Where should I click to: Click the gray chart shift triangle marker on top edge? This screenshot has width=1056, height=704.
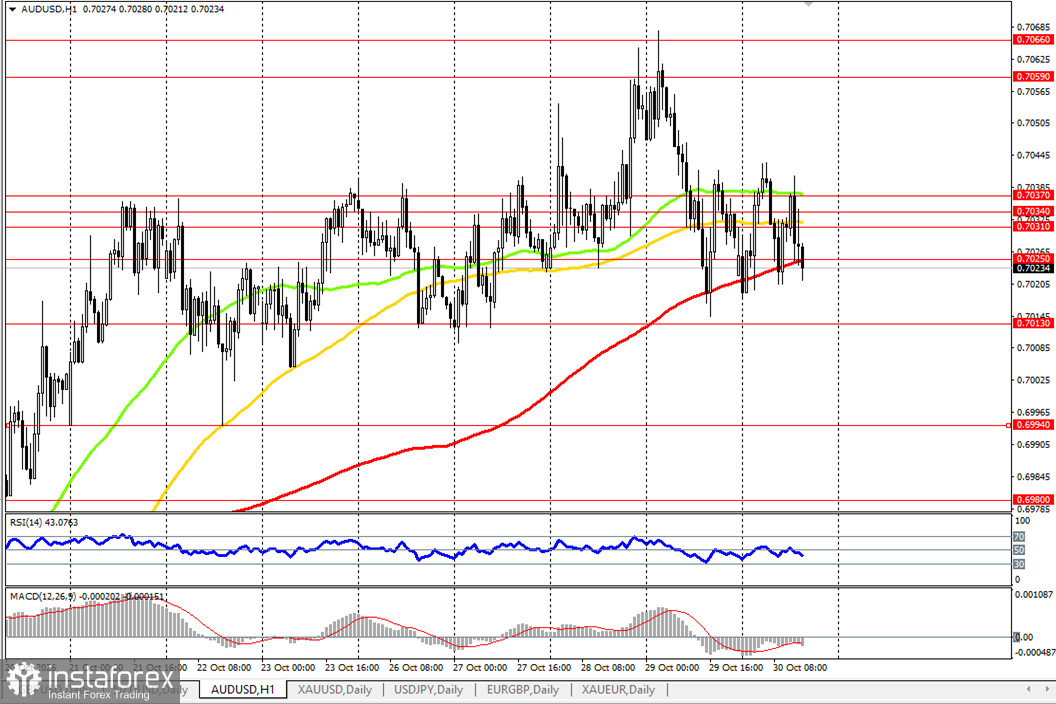point(808,4)
